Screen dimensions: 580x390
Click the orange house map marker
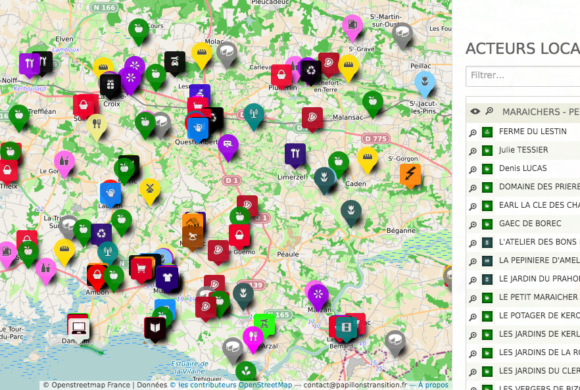tap(193, 222)
